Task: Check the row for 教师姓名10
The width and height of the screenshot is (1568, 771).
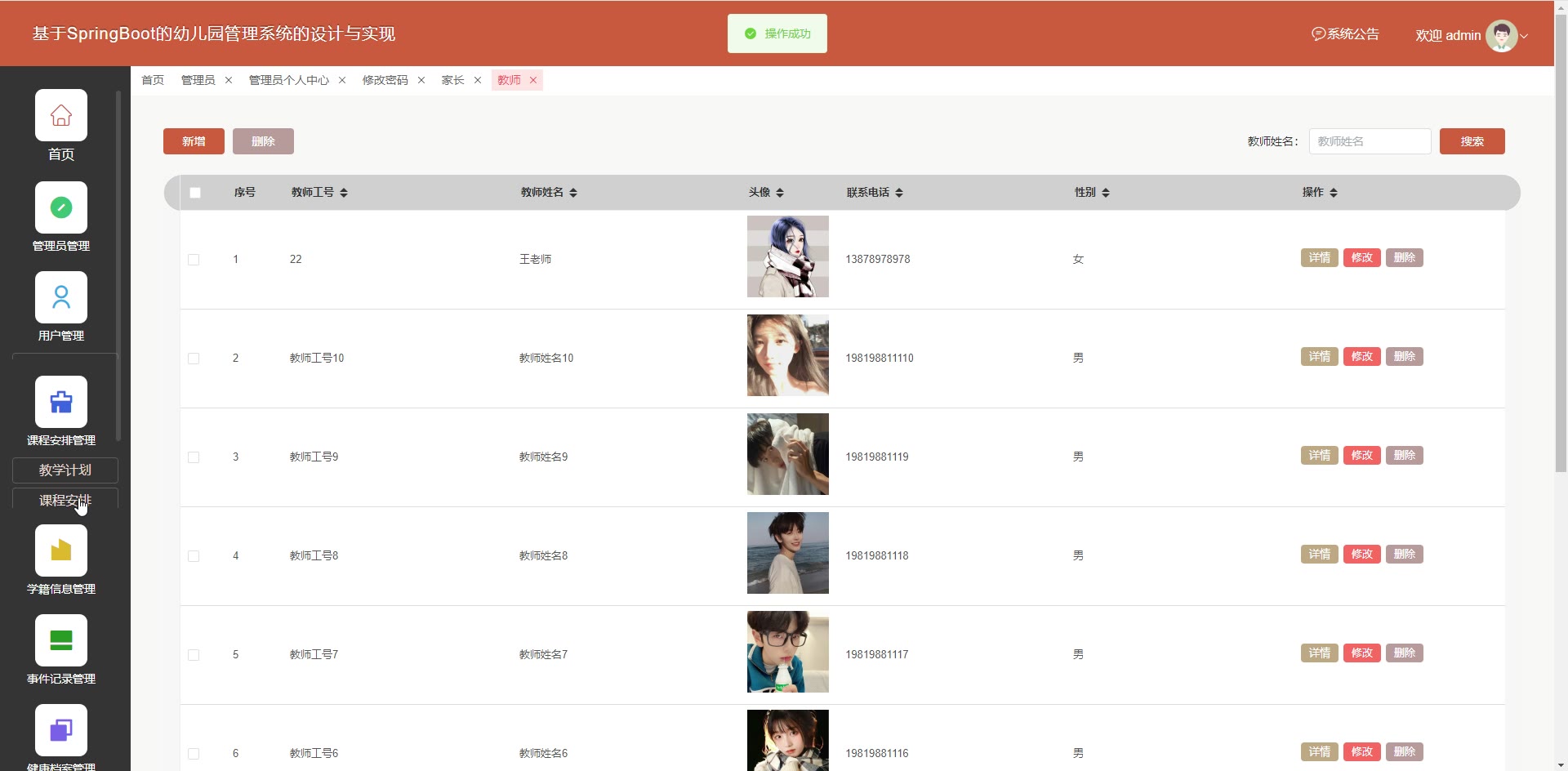Action: pos(194,359)
